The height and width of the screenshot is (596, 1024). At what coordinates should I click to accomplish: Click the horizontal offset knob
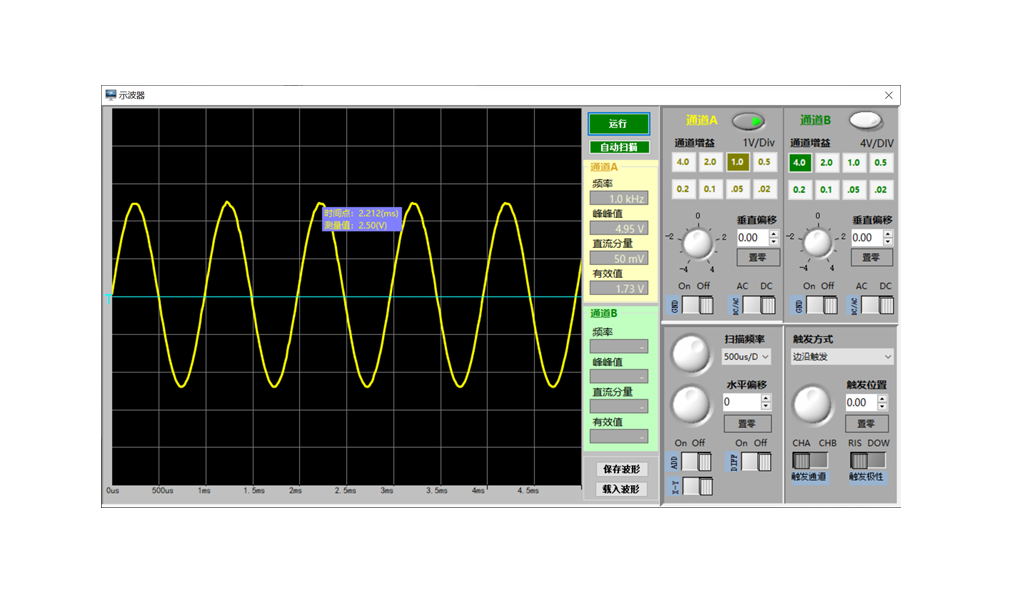[688, 404]
